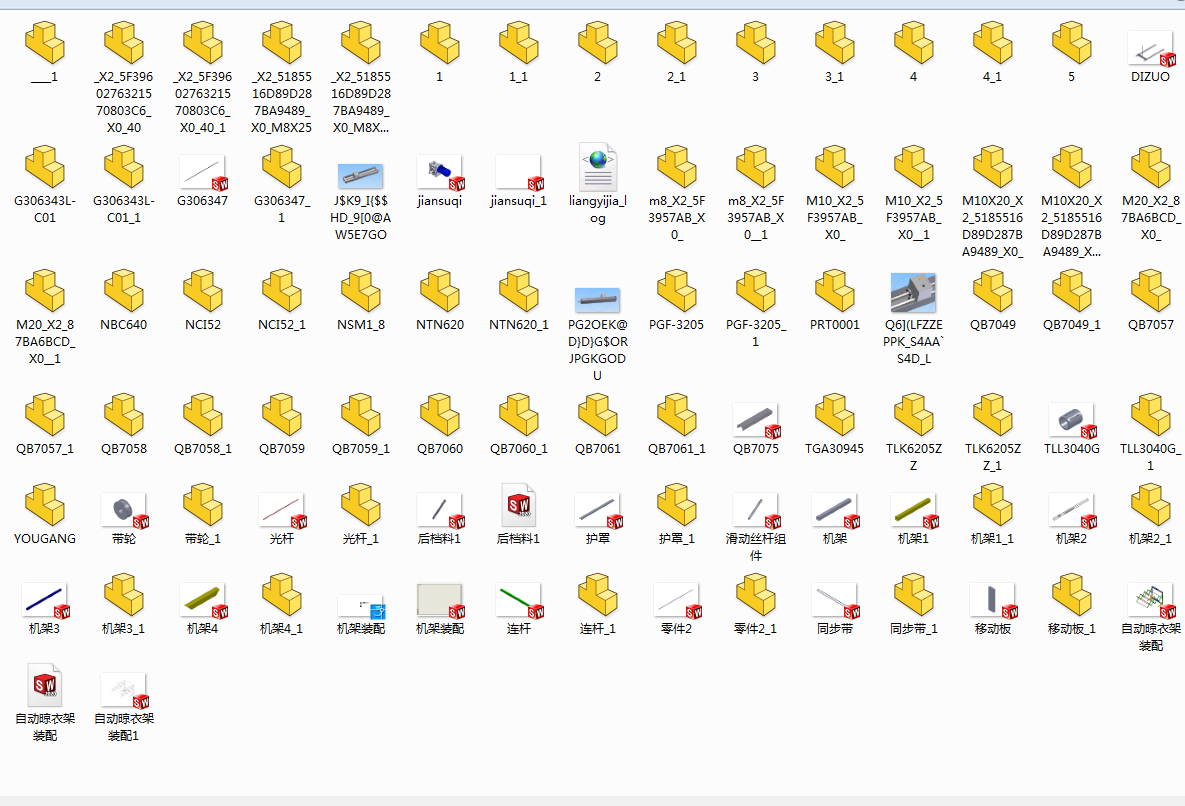Viewport: 1185px width, 806px height.
Task: Click the QB7060 file name label
Action: click(440, 449)
